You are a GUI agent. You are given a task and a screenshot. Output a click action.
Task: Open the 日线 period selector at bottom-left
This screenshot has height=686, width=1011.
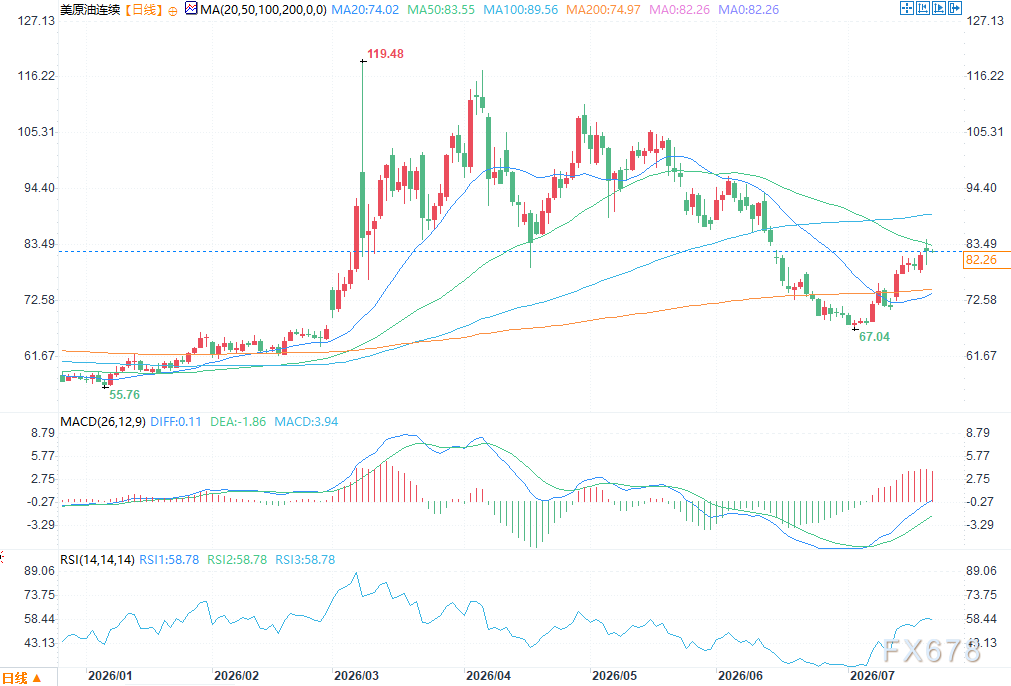click(21, 678)
